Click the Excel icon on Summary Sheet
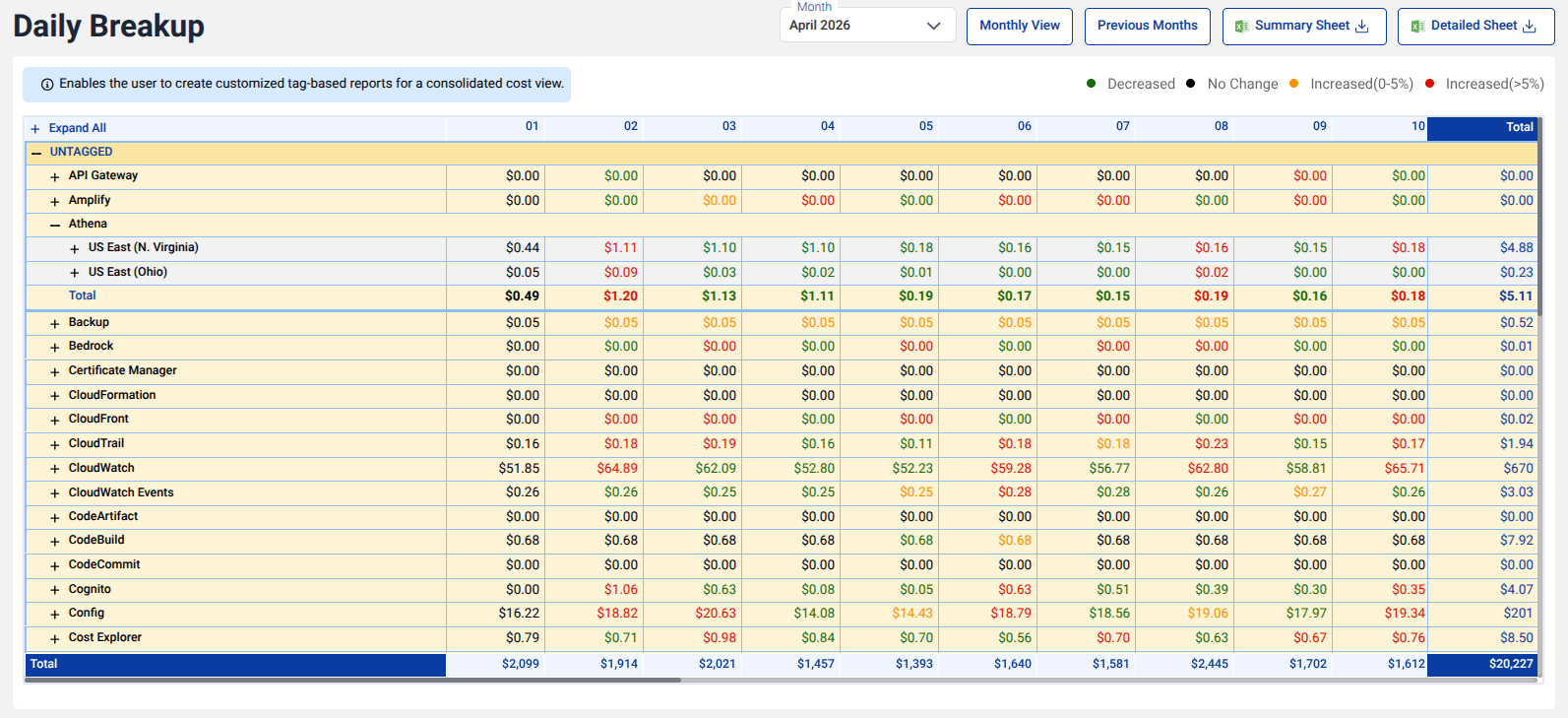1568x718 pixels. [x=1242, y=27]
